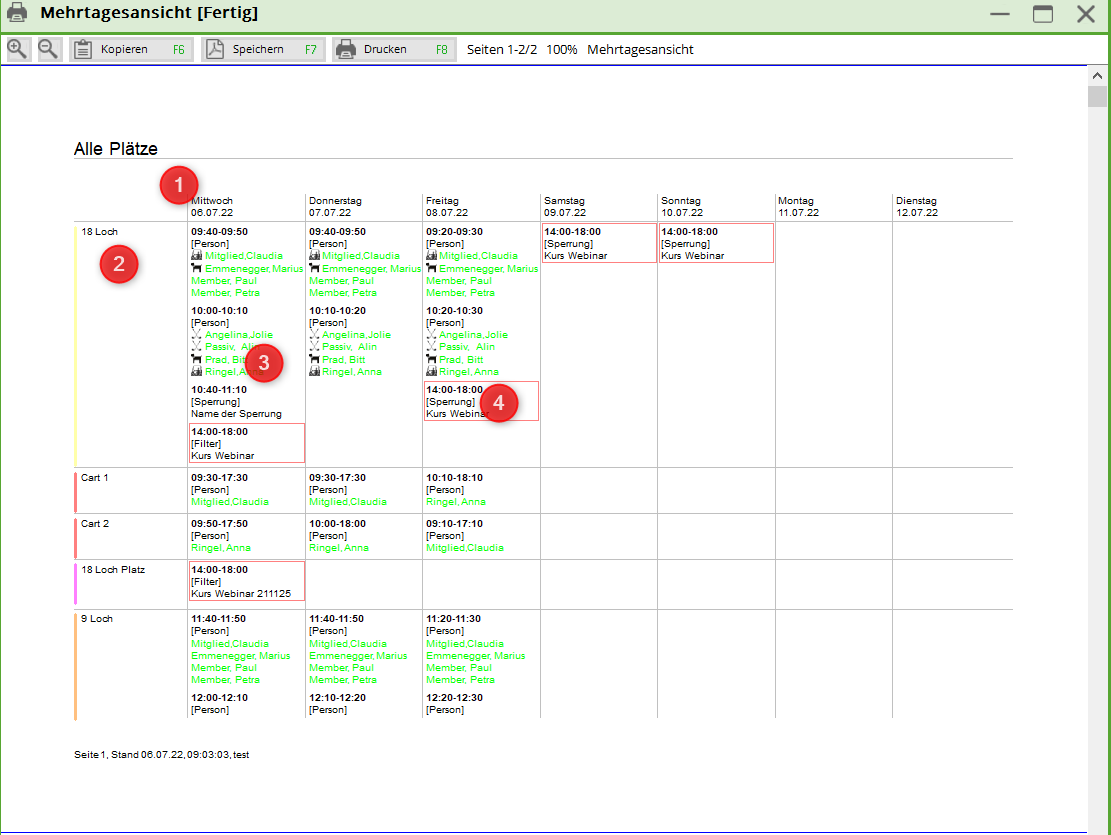This screenshot has width=1111, height=835.
Task: Select the Mittwoch 06.07.22 column header
Action: point(212,207)
